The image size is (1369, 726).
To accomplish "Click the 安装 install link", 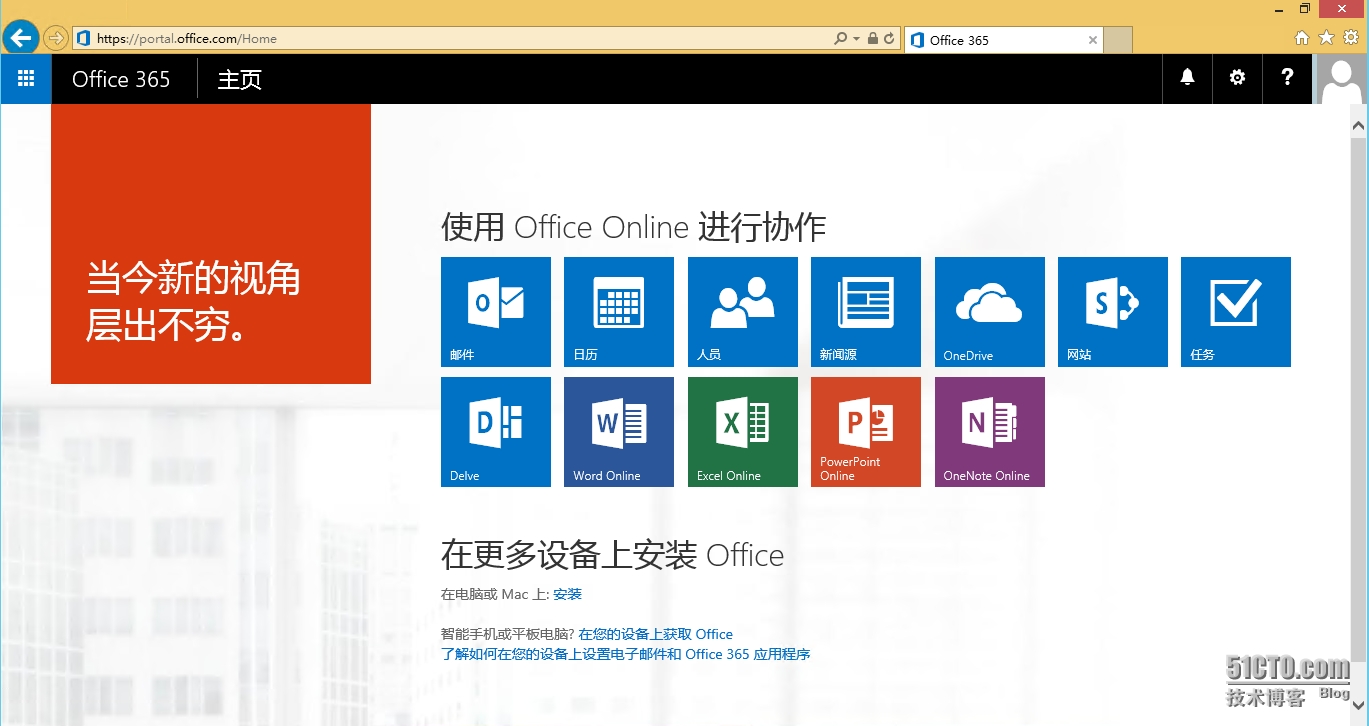I will (567, 594).
